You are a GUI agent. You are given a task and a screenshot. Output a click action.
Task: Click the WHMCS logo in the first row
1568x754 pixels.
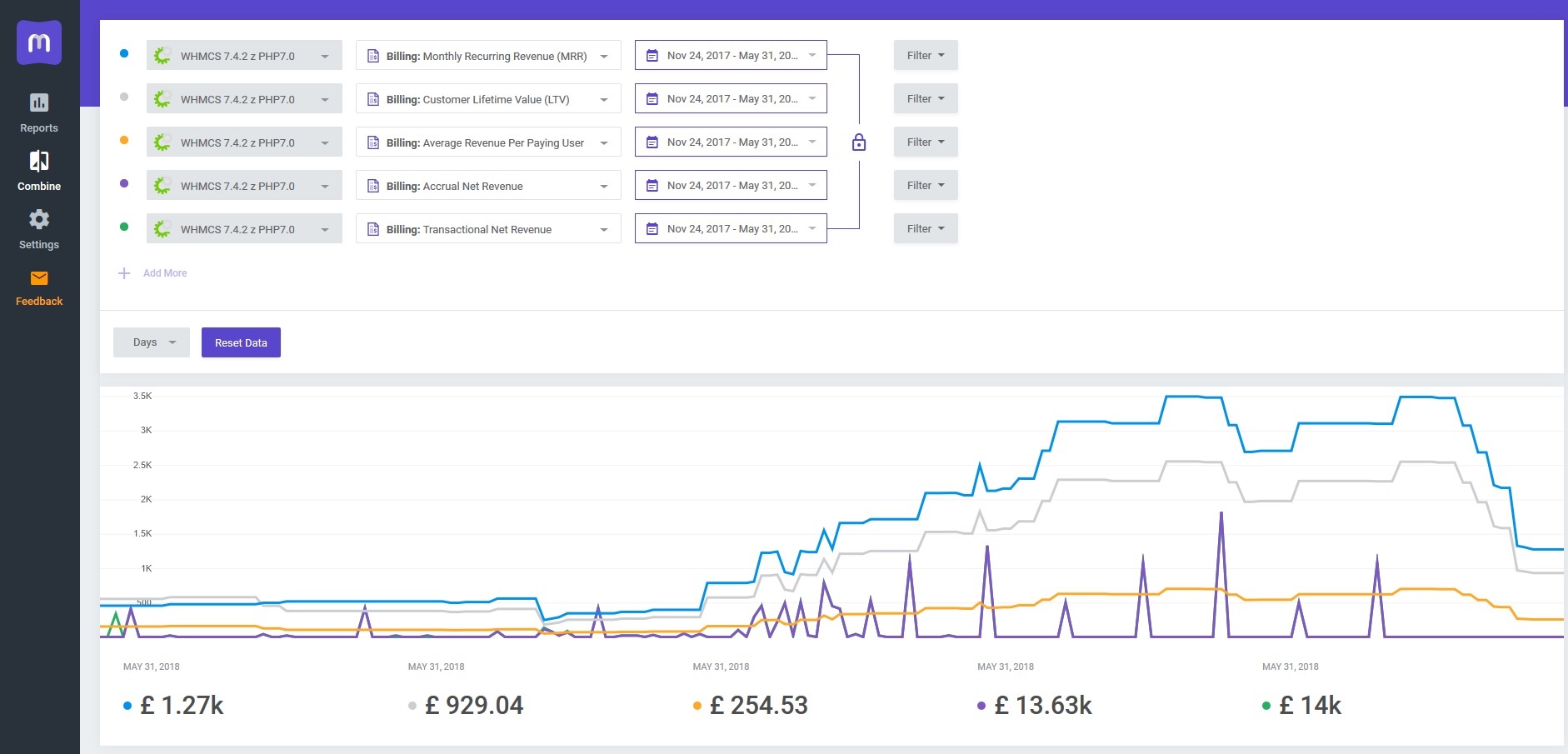tap(162, 56)
